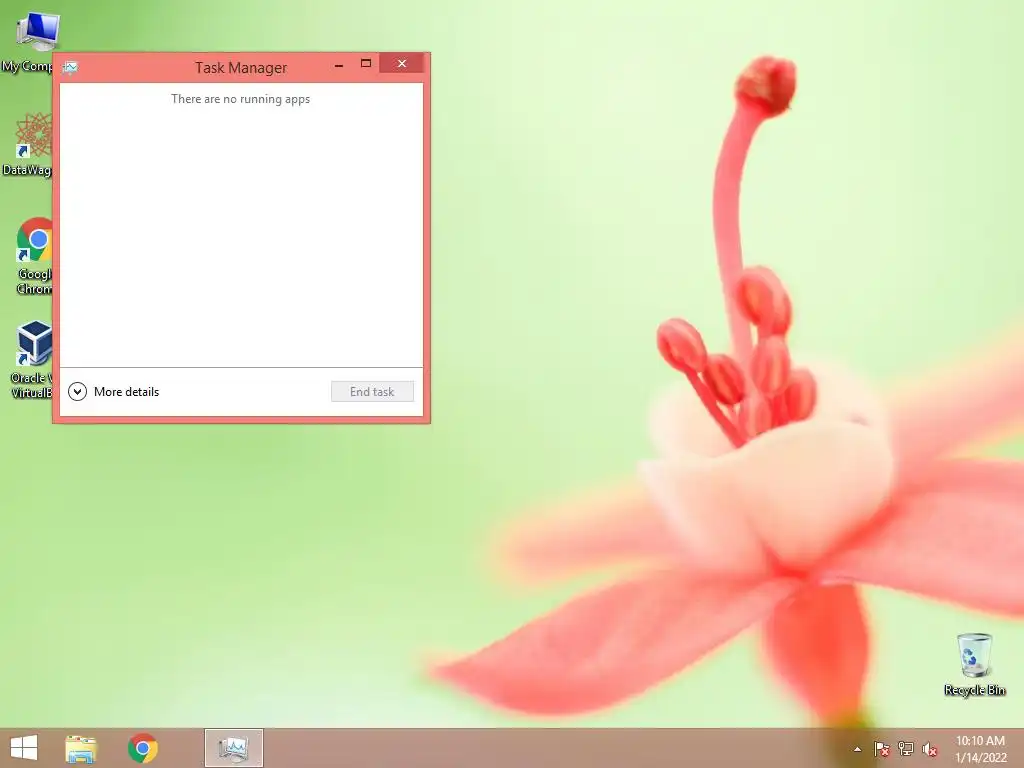Open File Explorer from taskbar
This screenshot has height=768, width=1024.
[81, 748]
